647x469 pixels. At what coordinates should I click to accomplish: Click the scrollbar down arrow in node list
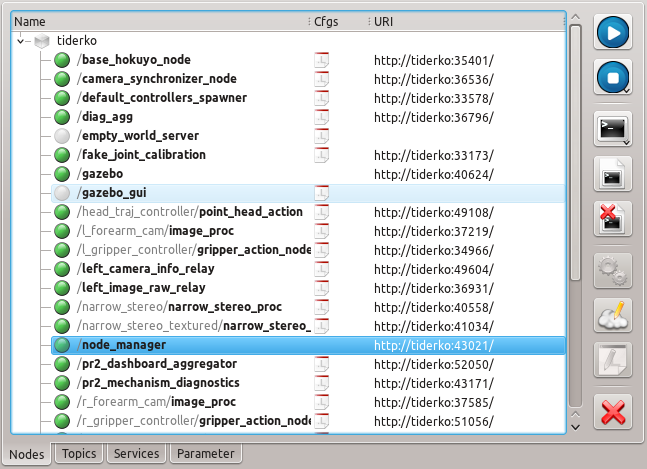coord(575,427)
